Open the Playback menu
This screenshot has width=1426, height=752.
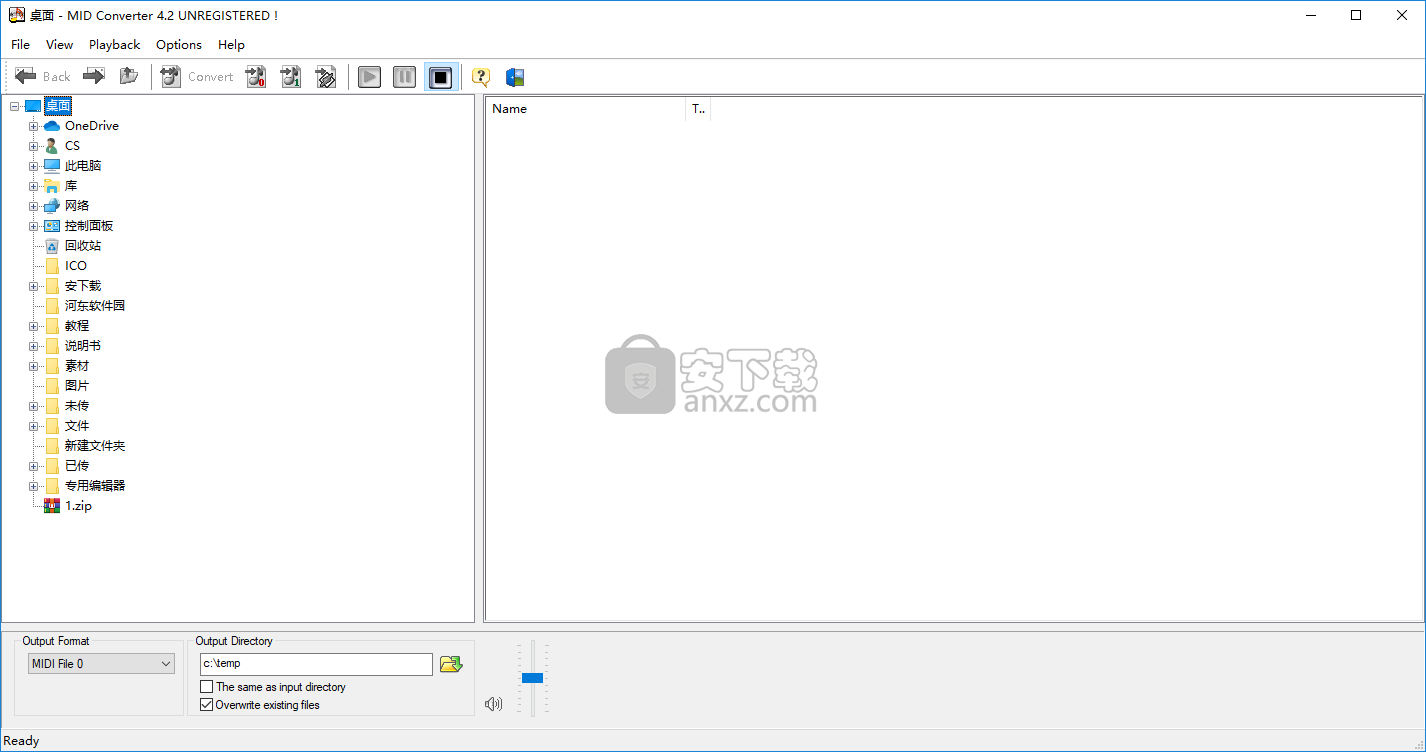115,44
